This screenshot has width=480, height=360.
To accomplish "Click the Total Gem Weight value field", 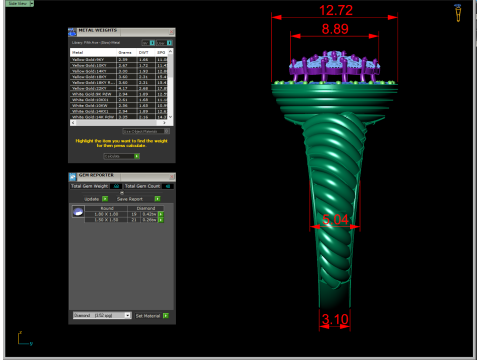I will [116, 186].
